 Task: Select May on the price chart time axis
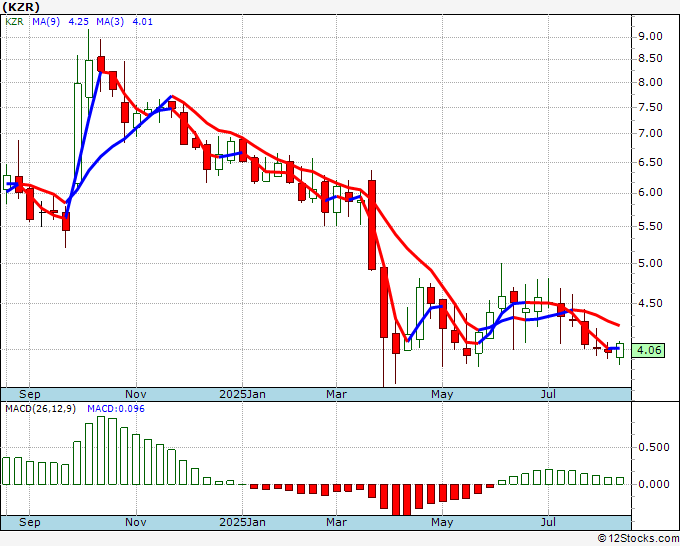(442, 394)
